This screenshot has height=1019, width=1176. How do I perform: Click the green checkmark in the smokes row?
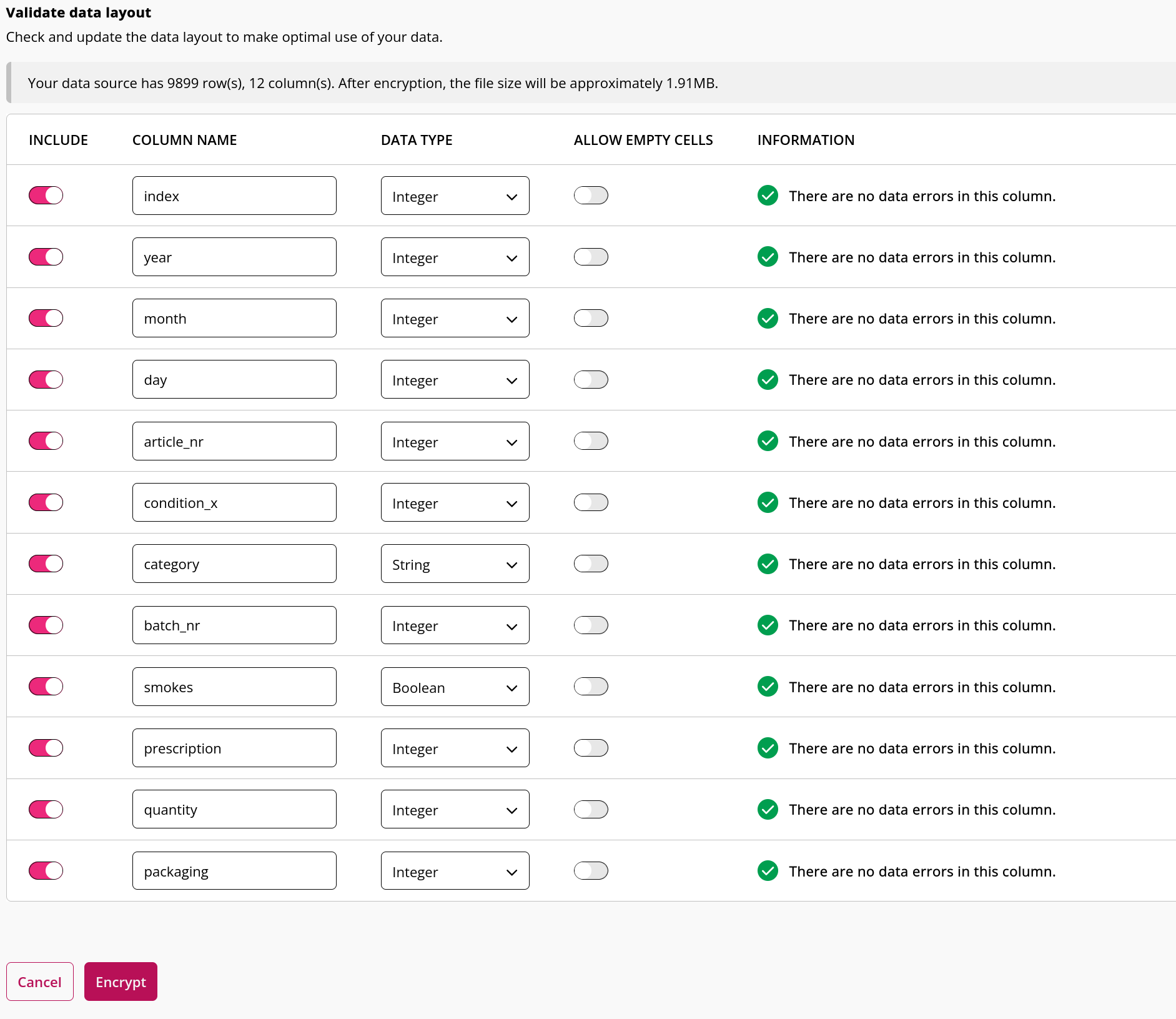tap(768, 687)
